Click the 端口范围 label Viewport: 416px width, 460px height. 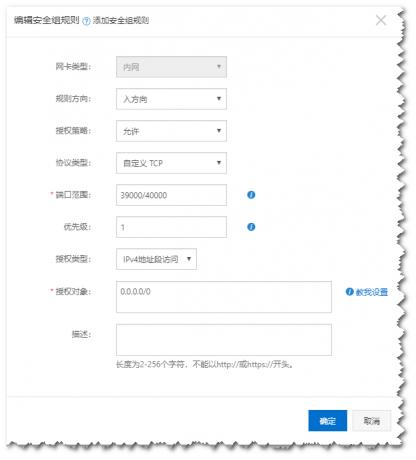pyautogui.click(x=73, y=195)
